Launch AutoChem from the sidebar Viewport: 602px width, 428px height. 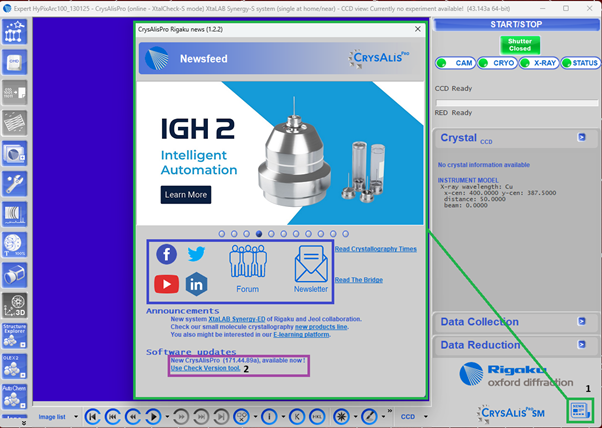point(15,397)
